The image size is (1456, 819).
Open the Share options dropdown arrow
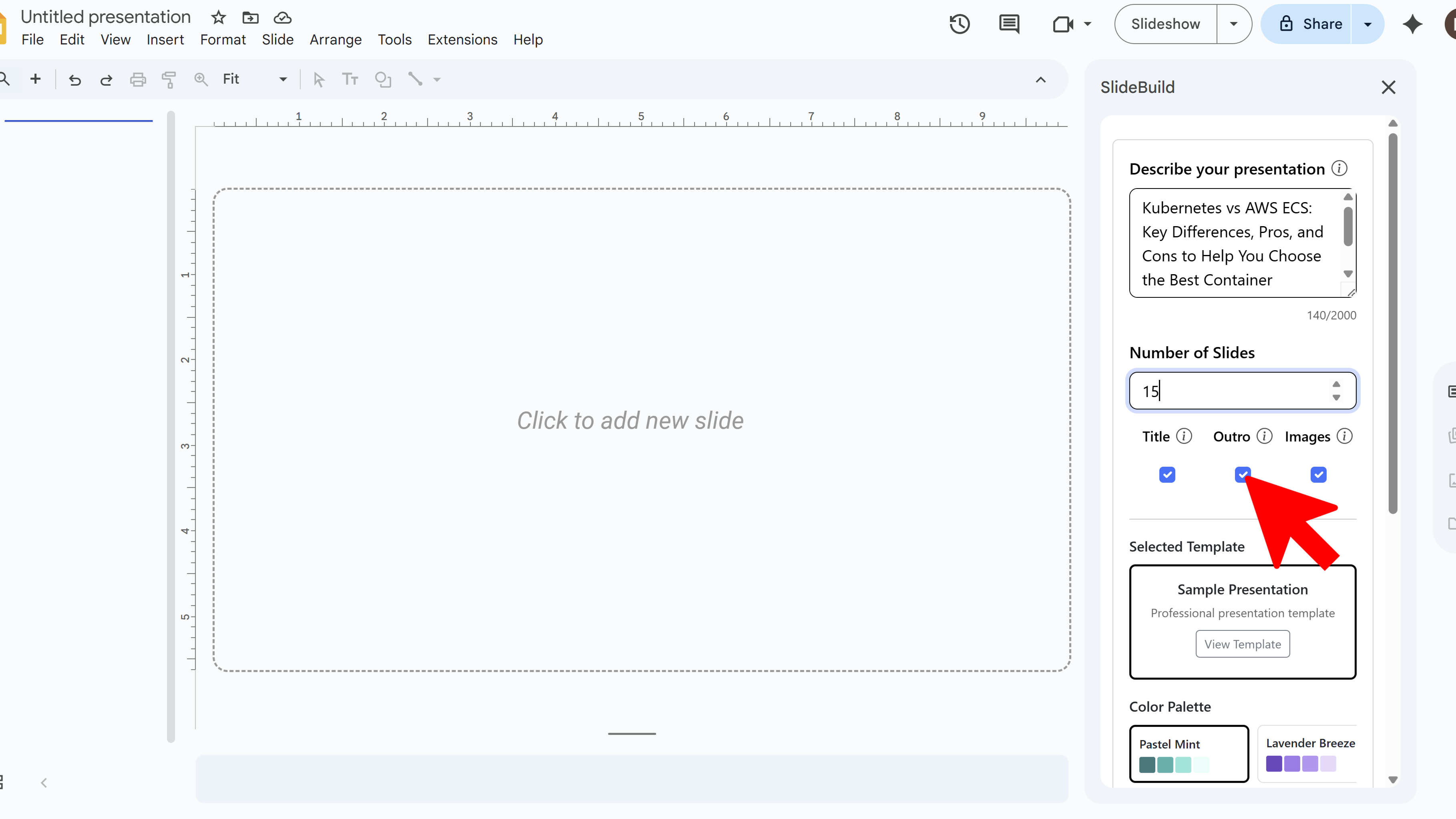pos(1368,24)
